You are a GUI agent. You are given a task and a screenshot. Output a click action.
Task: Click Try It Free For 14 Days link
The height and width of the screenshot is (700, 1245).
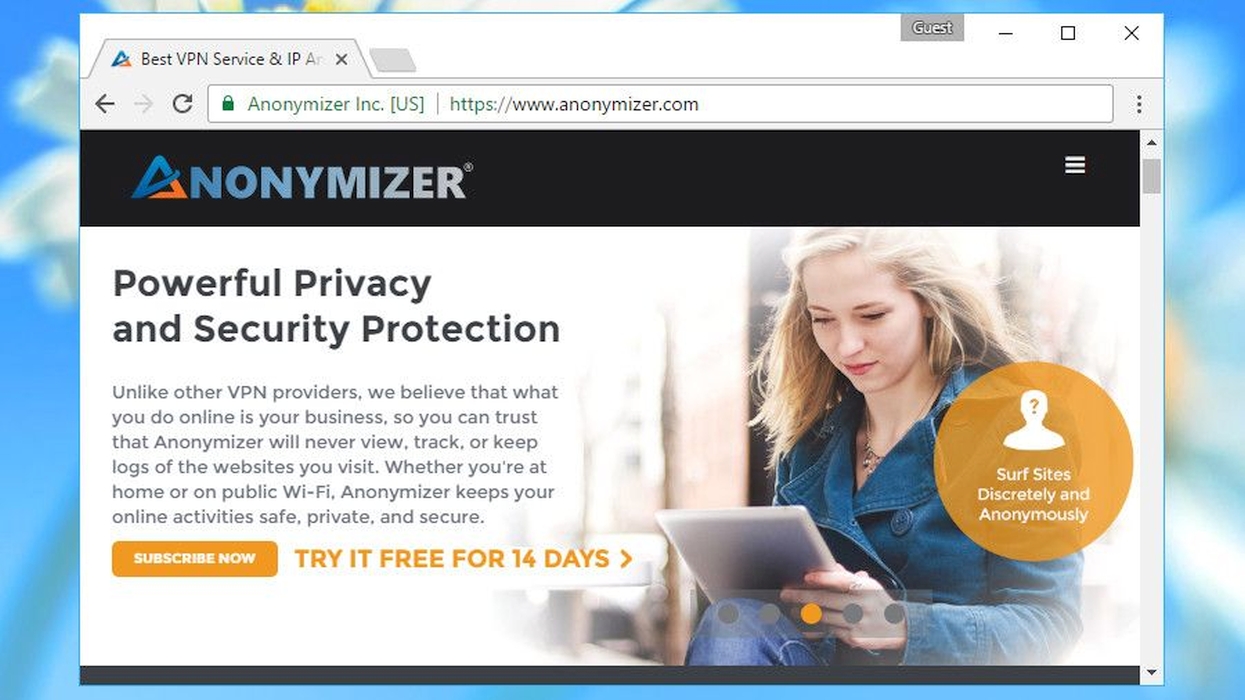click(x=464, y=559)
